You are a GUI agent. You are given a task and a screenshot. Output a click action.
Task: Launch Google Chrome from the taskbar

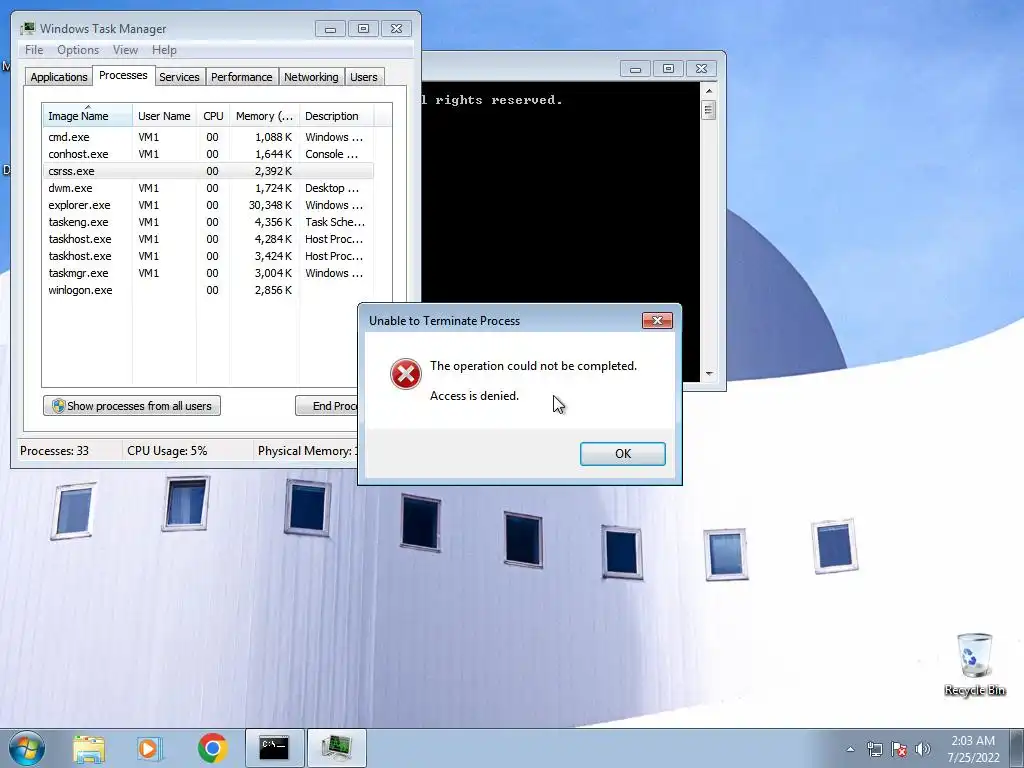(x=212, y=748)
